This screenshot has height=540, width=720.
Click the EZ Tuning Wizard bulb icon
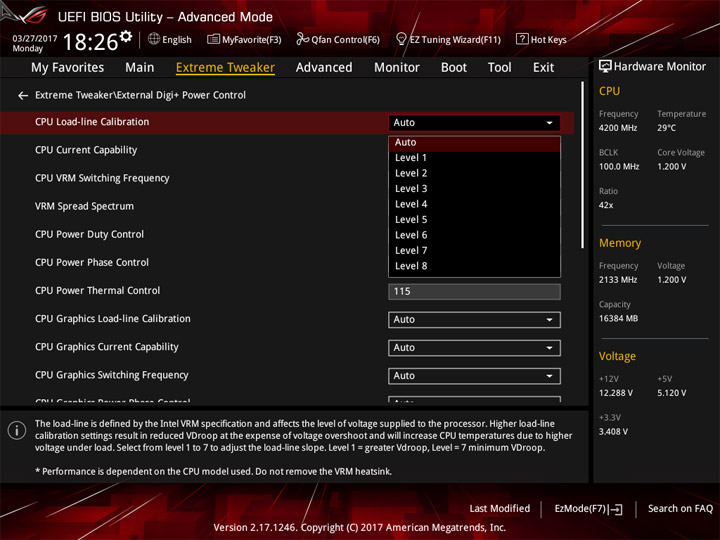click(401, 39)
